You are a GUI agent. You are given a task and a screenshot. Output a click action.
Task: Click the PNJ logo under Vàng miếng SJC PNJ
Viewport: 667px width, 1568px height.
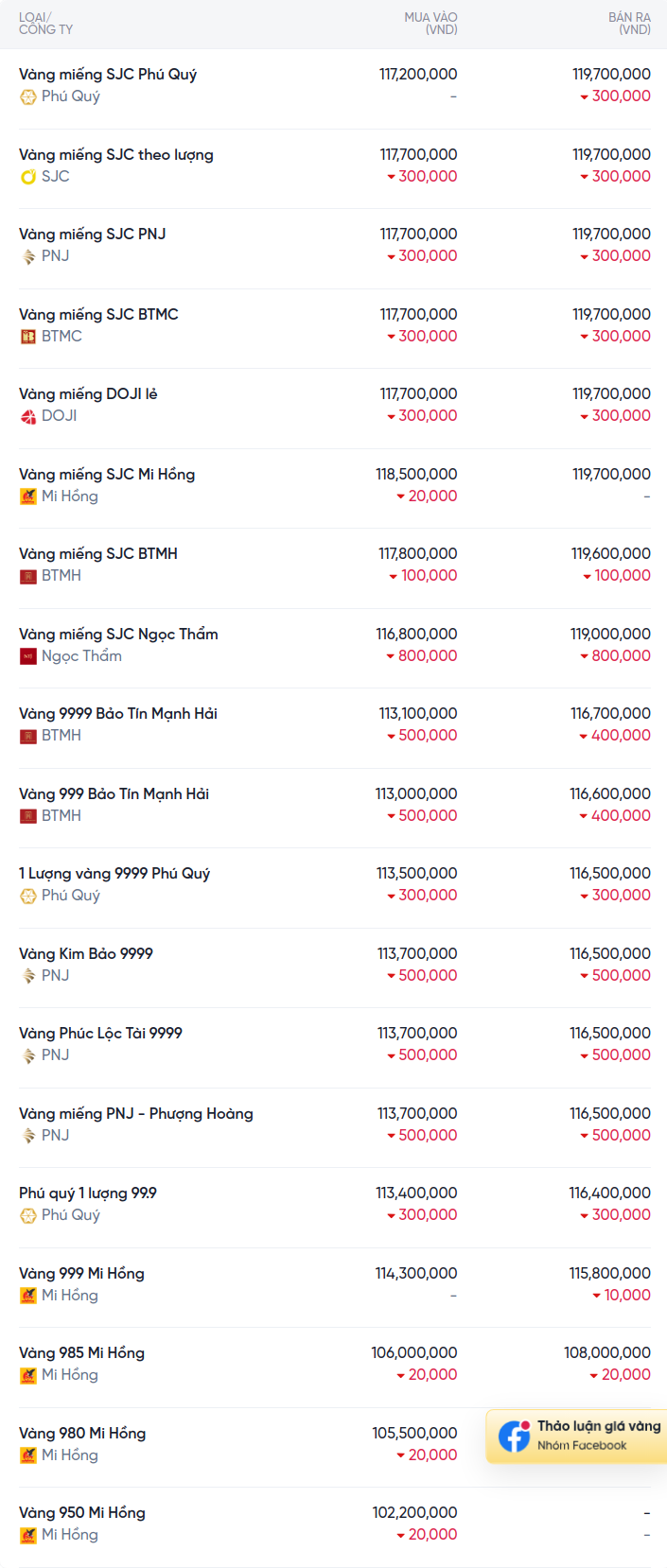(28, 256)
